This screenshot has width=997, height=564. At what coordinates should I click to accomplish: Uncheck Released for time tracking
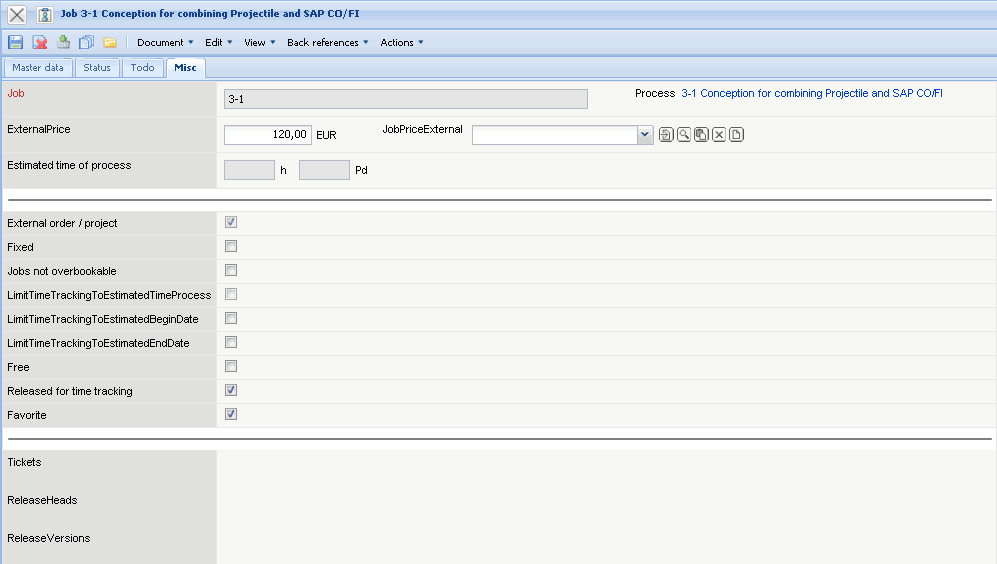[x=231, y=390]
